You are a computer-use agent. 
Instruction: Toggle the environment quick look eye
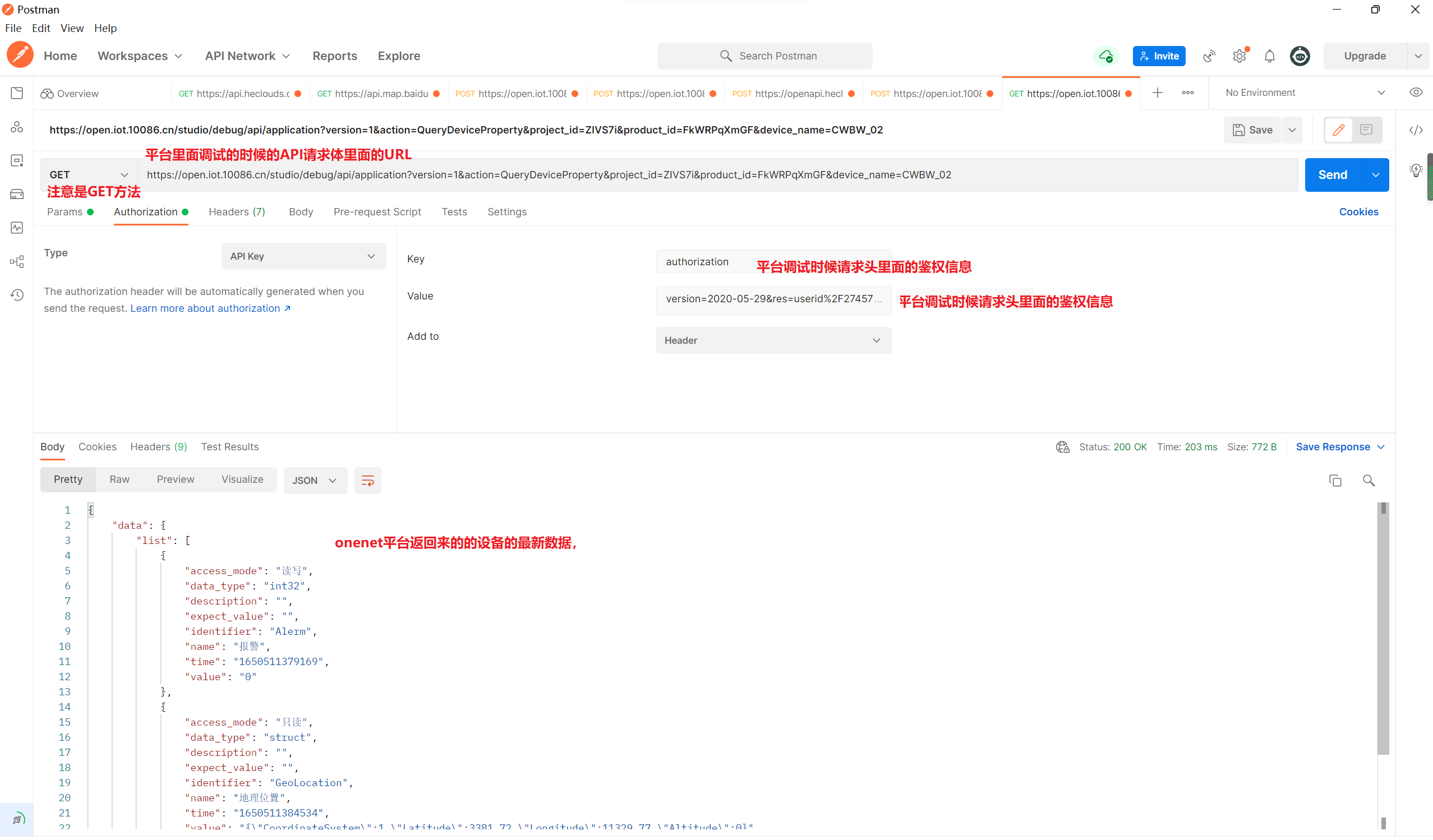point(1416,93)
